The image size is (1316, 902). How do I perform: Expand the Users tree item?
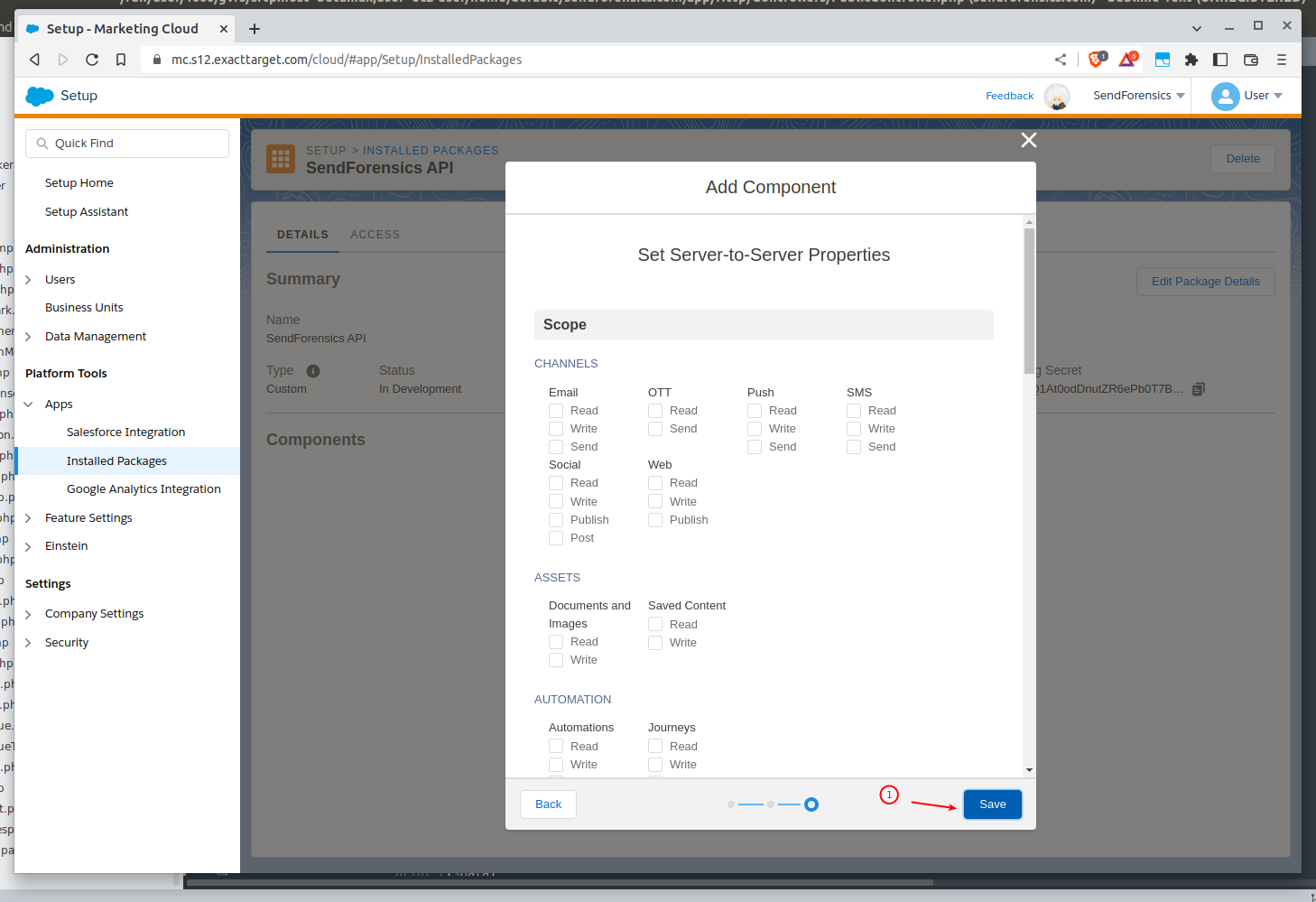pyautogui.click(x=28, y=280)
